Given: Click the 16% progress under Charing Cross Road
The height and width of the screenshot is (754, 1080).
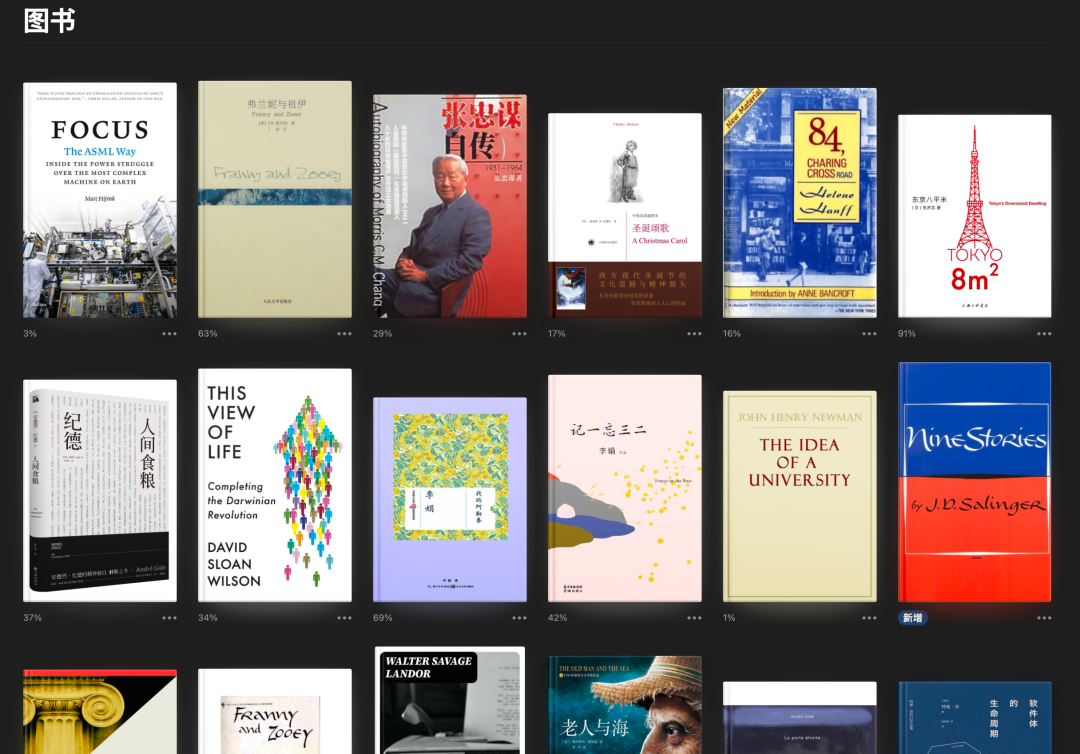Looking at the screenshot, I should [731, 334].
